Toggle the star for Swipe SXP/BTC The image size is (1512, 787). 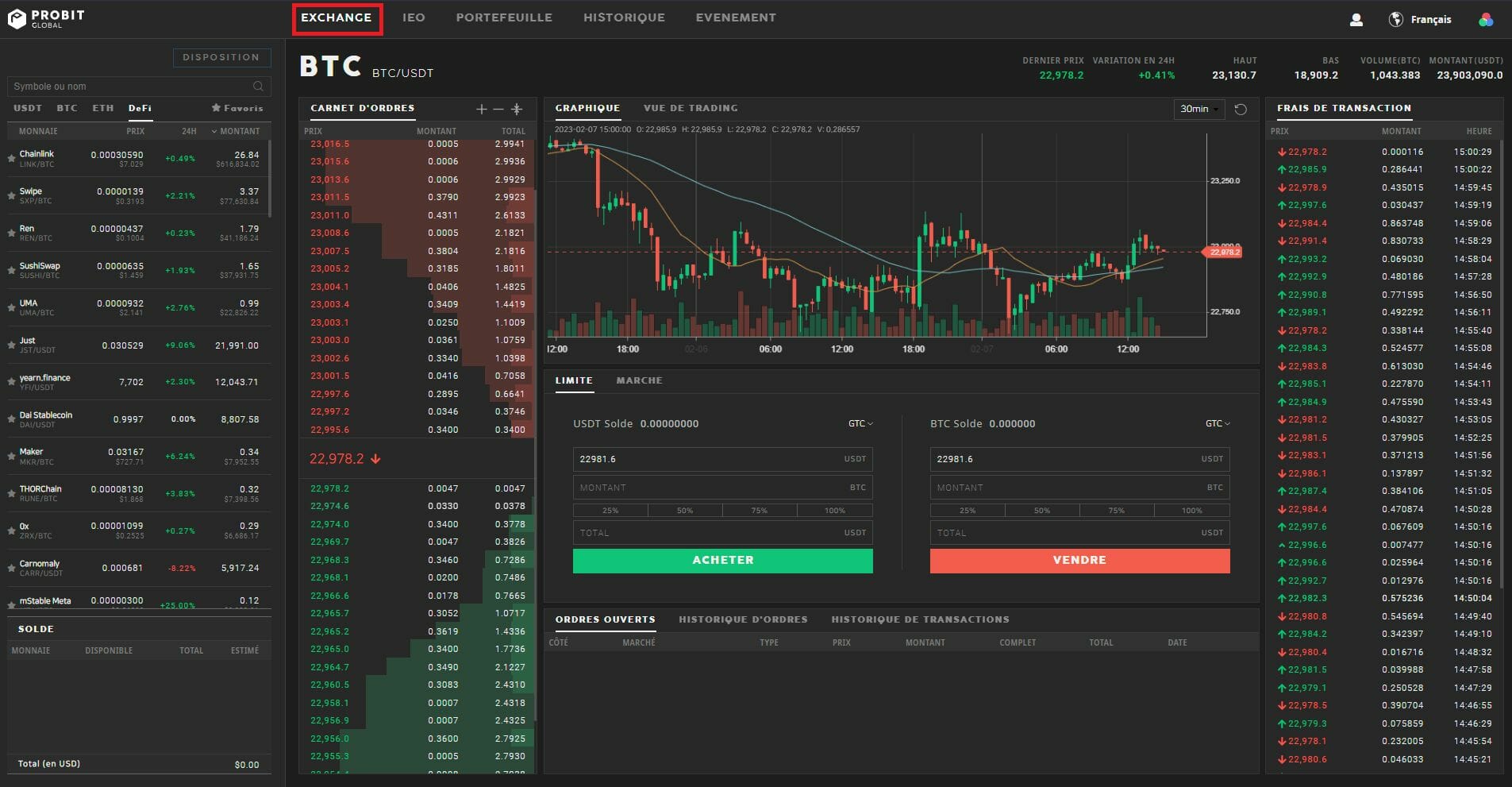tap(12, 195)
